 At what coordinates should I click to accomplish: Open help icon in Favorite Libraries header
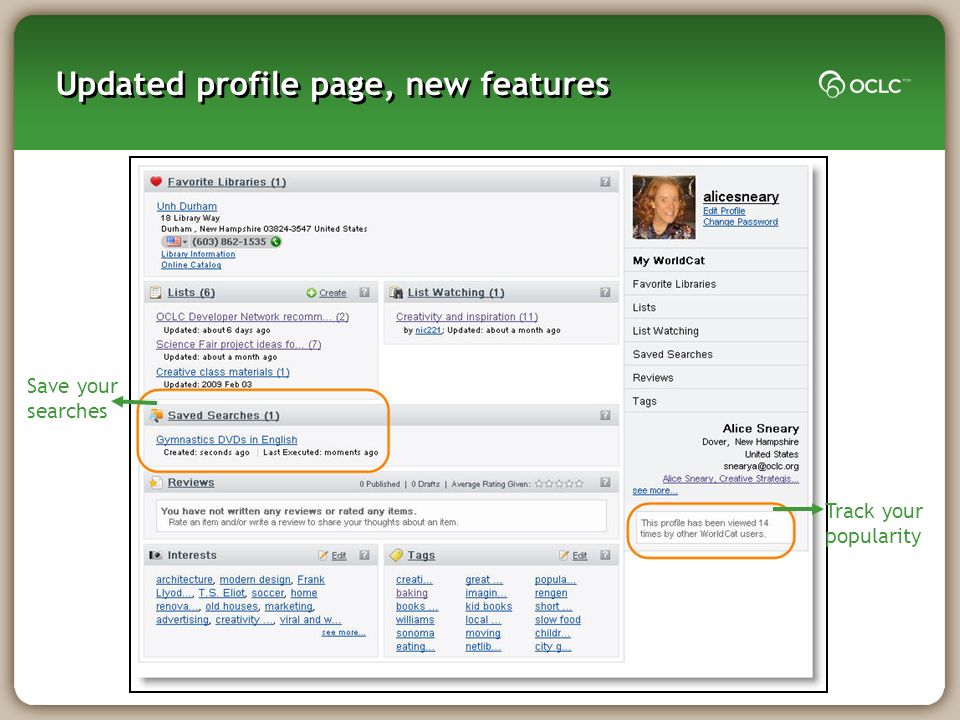[x=605, y=182]
